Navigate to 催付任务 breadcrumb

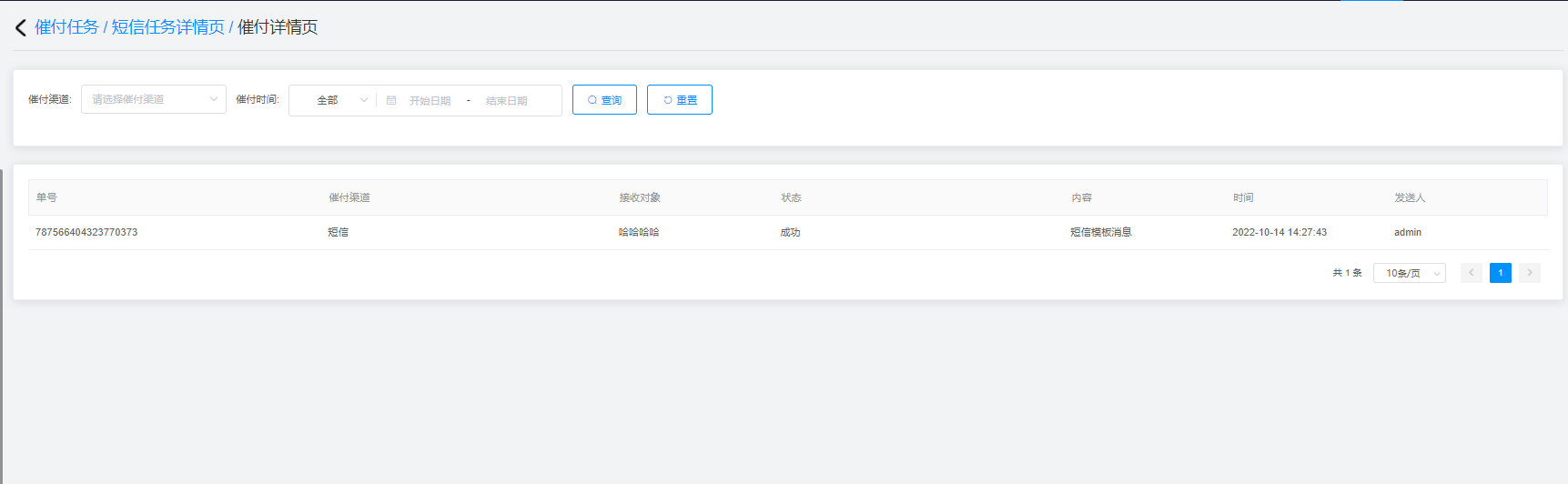click(66, 27)
